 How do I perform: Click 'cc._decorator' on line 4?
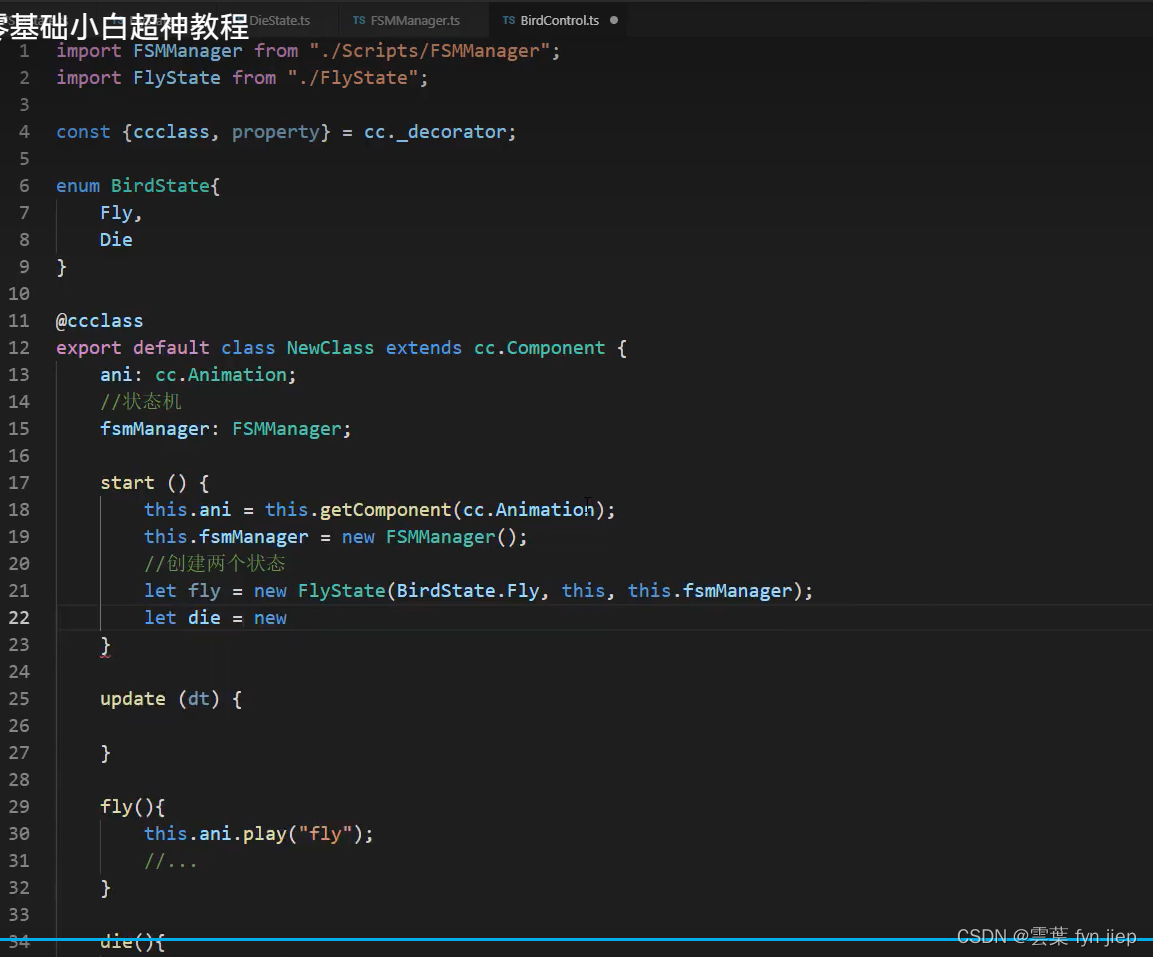[435, 132]
